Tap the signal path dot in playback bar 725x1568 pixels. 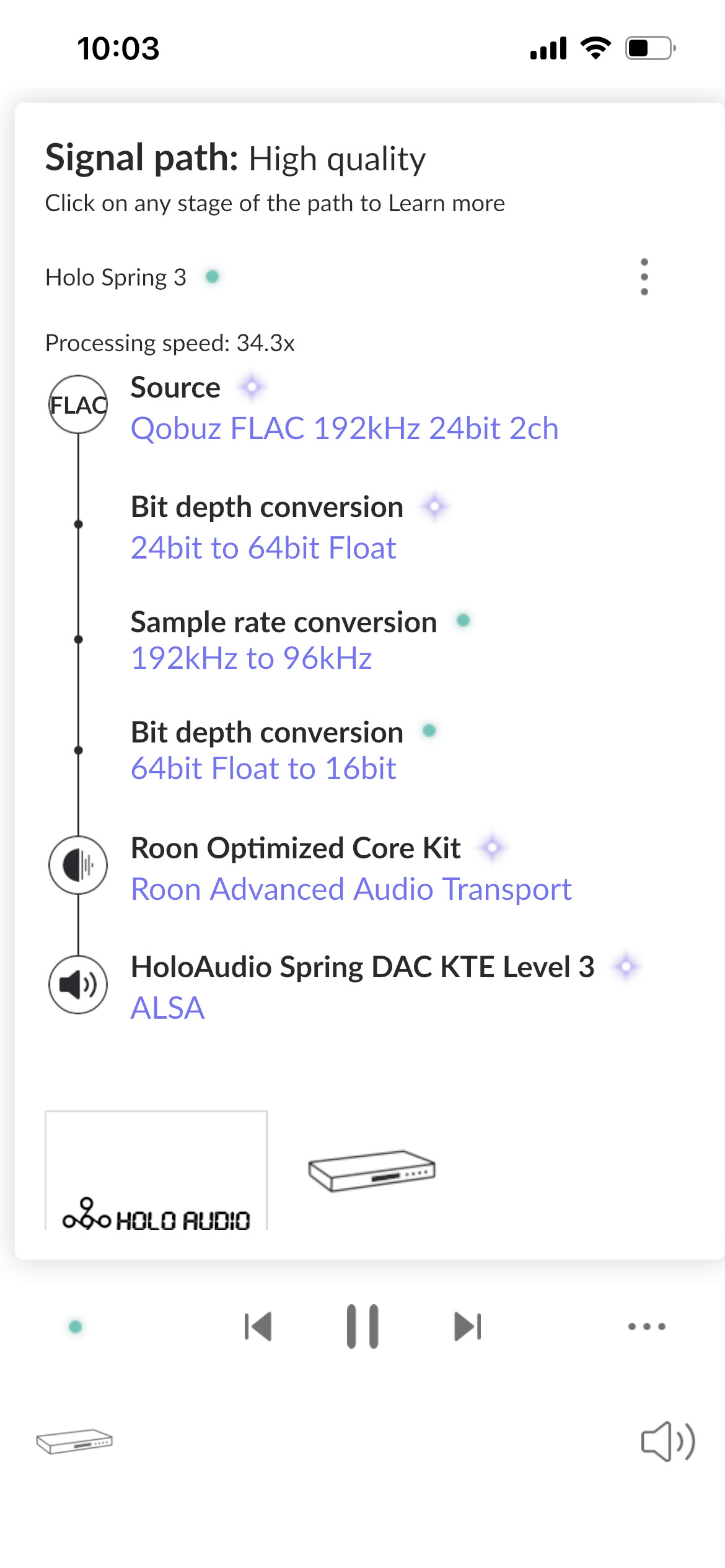click(x=76, y=1326)
